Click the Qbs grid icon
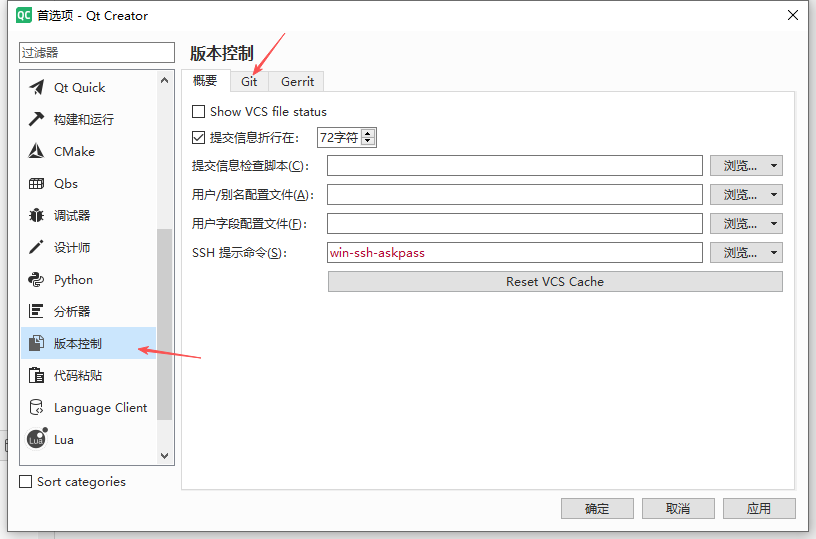Image resolution: width=816 pixels, height=539 pixels. pyautogui.click(x=36, y=184)
